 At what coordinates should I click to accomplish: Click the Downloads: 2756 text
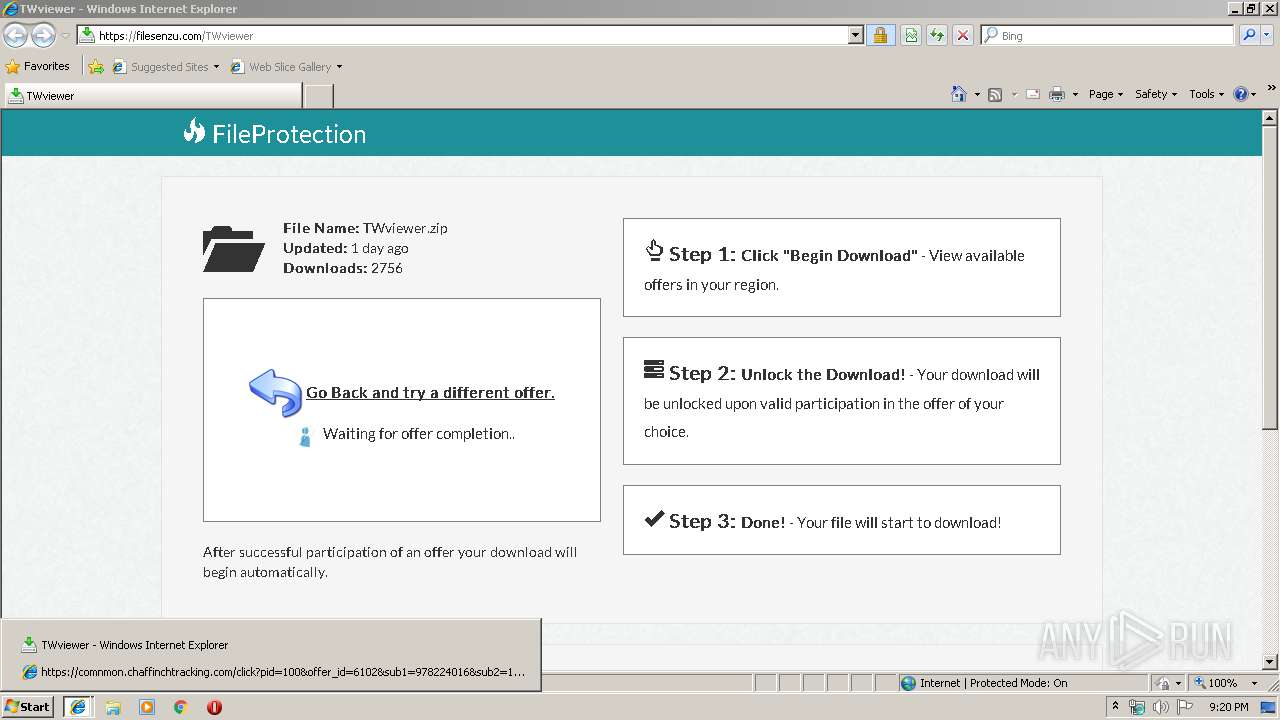pyautogui.click(x=343, y=268)
